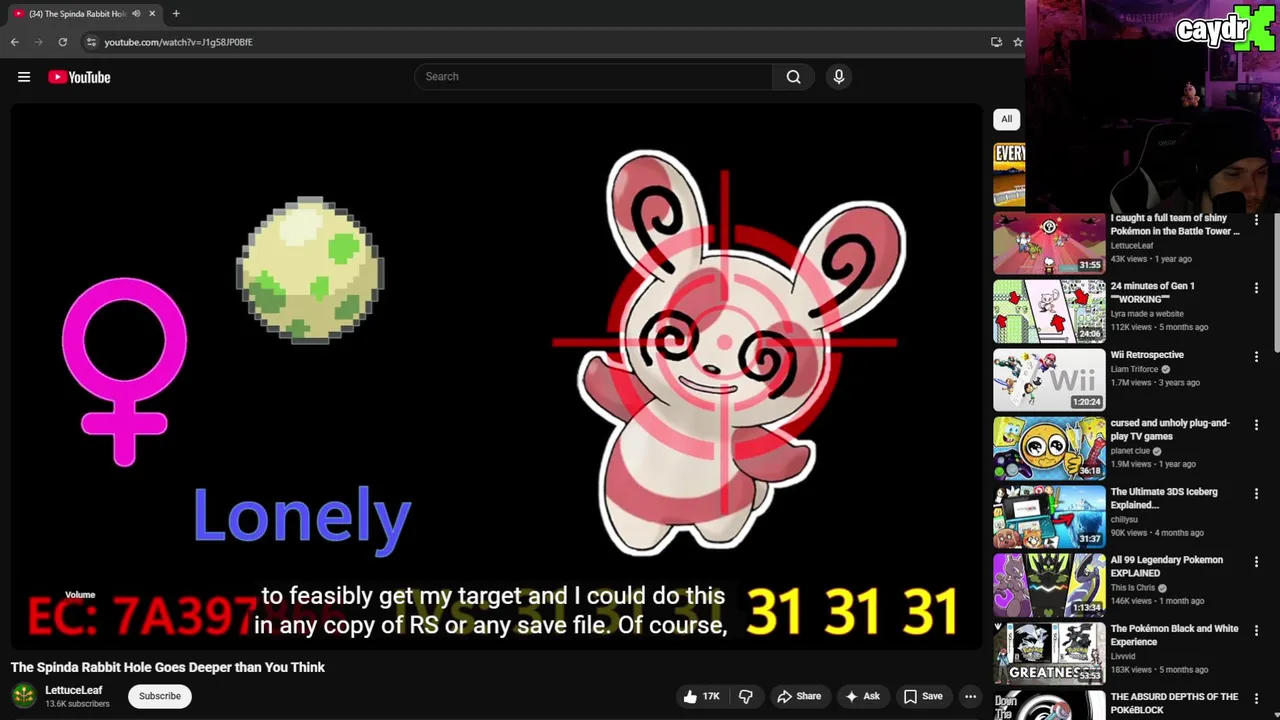This screenshot has height=720, width=1280.
Task: Click the Ask button
Action: point(862,696)
